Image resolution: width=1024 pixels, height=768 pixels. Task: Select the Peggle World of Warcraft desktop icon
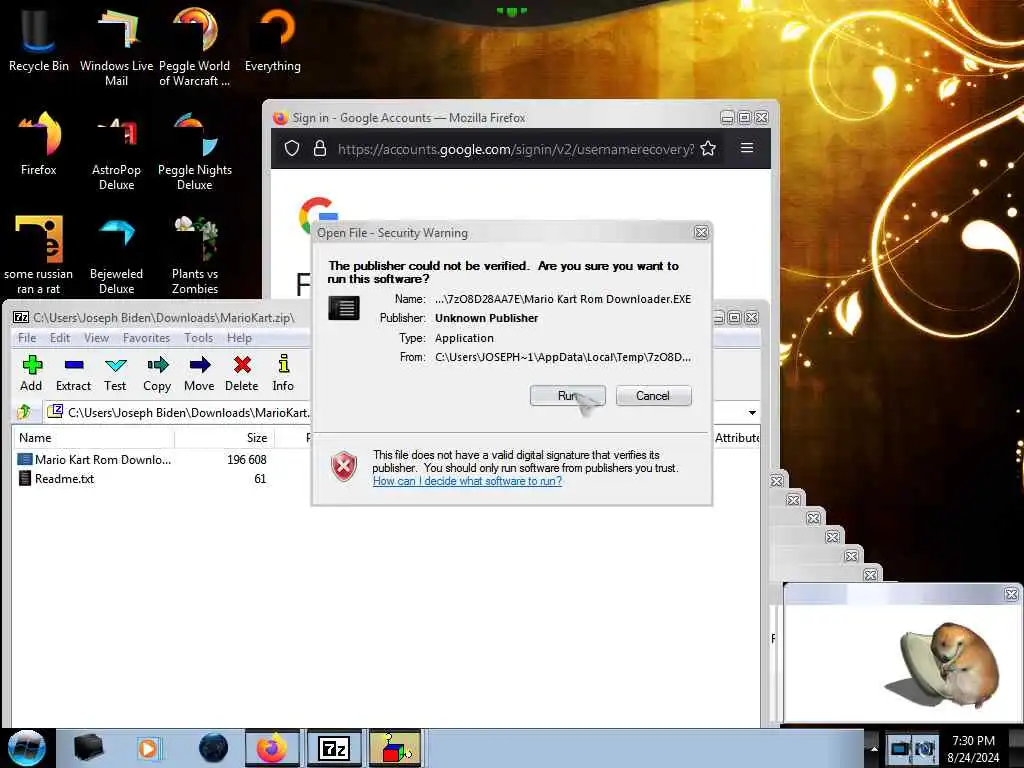[195, 48]
